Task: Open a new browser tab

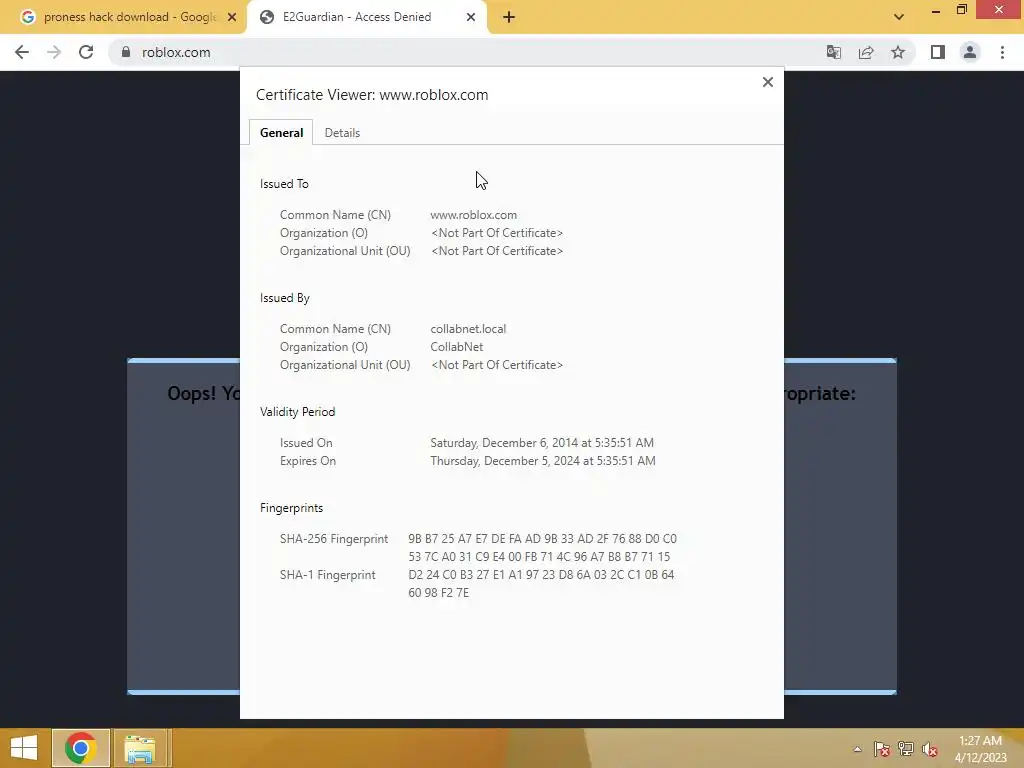Action: click(509, 17)
